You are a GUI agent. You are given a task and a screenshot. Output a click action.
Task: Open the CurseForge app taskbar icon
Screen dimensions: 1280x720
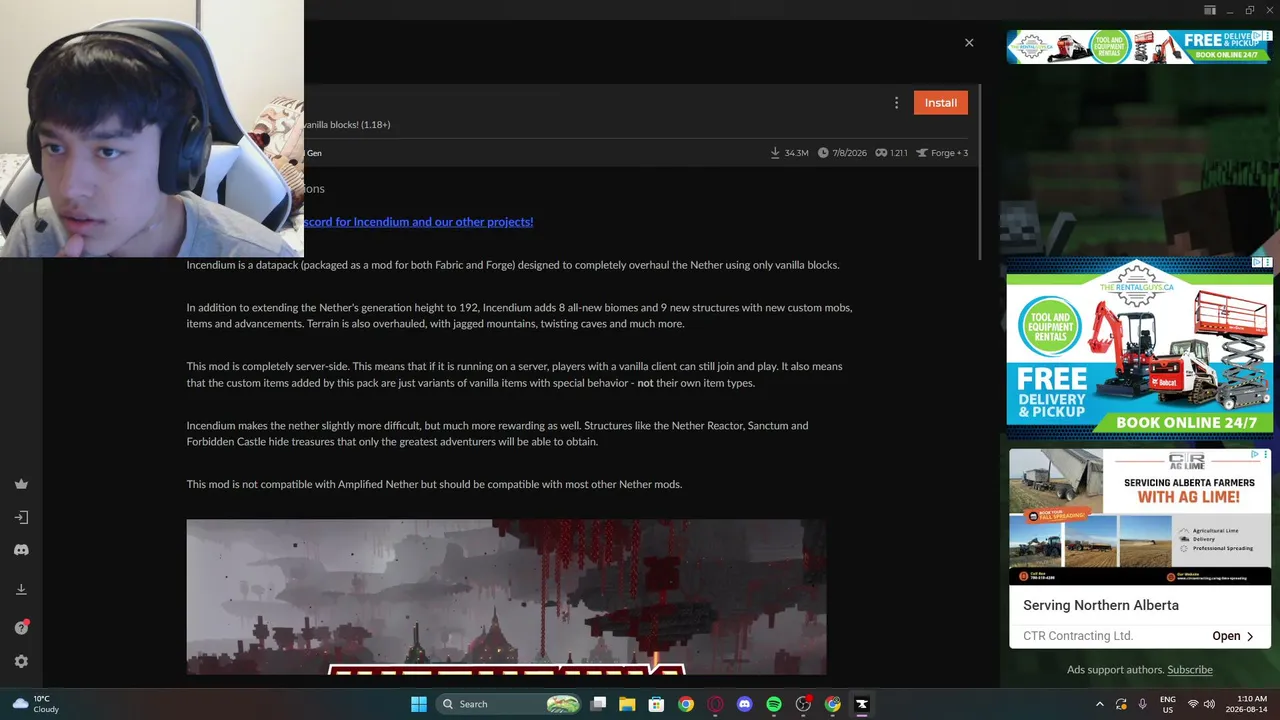point(861,704)
